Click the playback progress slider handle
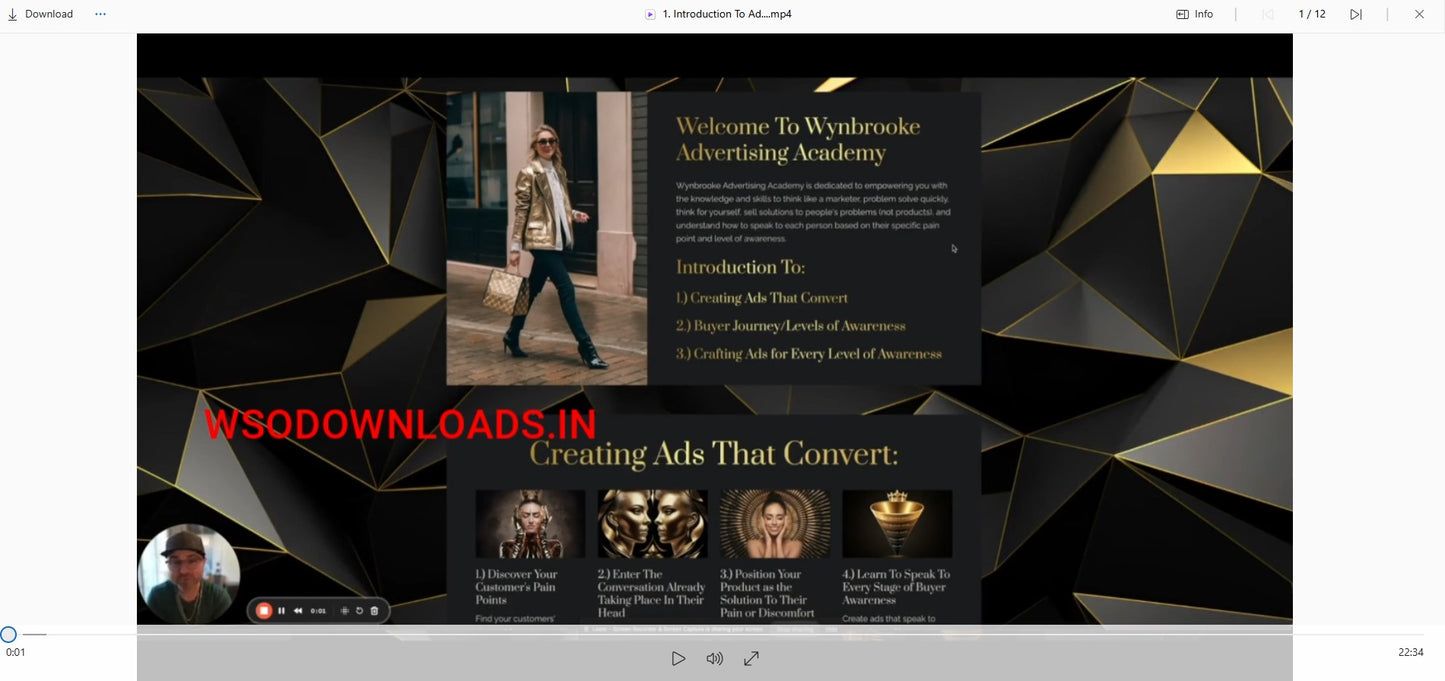1445x681 pixels. pyautogui.click(x=9, y=634)
